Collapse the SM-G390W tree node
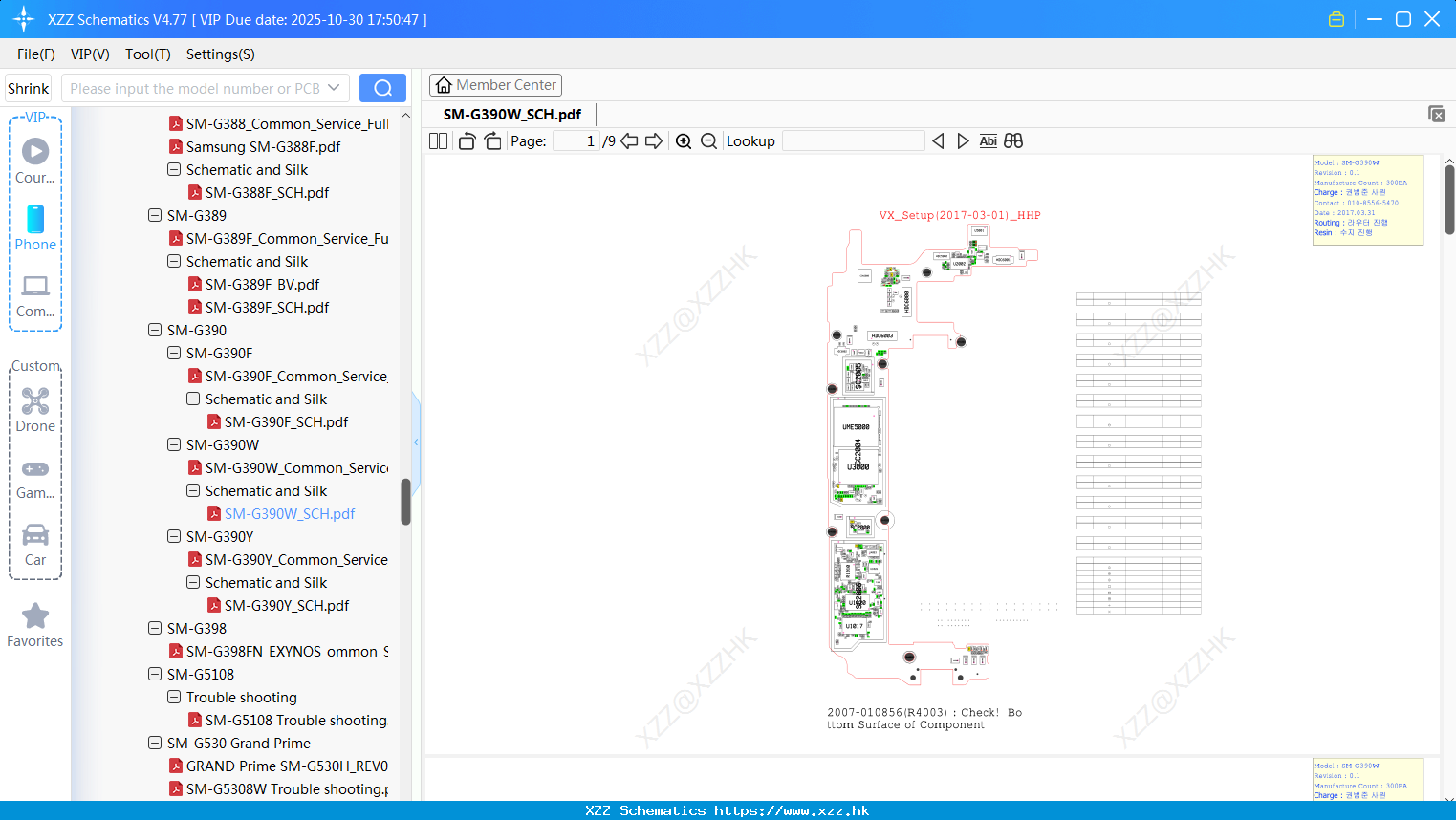Screen dimensions: 1456x820 click(174, 444)
